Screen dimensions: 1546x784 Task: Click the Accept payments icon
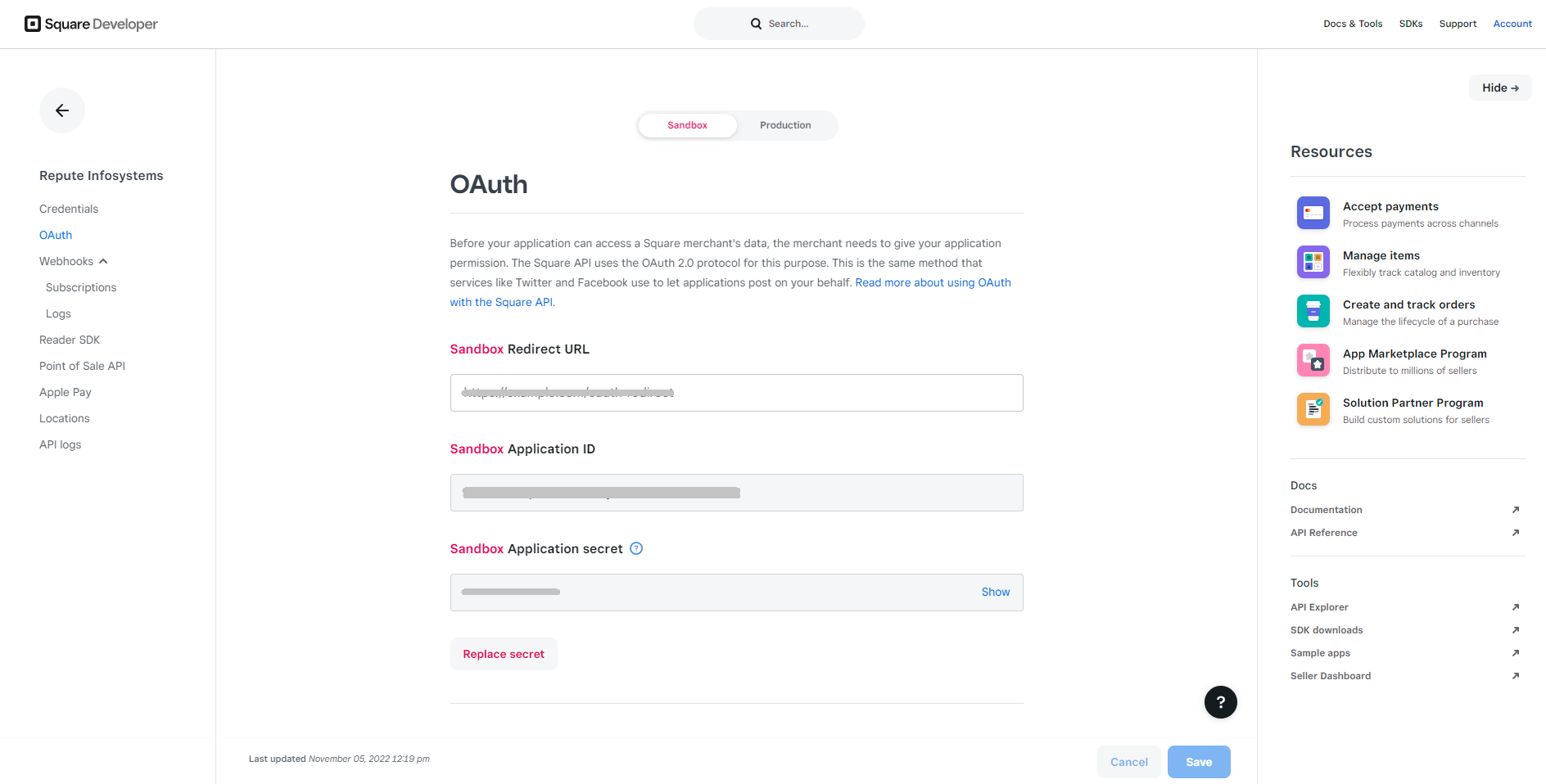[x=1313, y=213]
